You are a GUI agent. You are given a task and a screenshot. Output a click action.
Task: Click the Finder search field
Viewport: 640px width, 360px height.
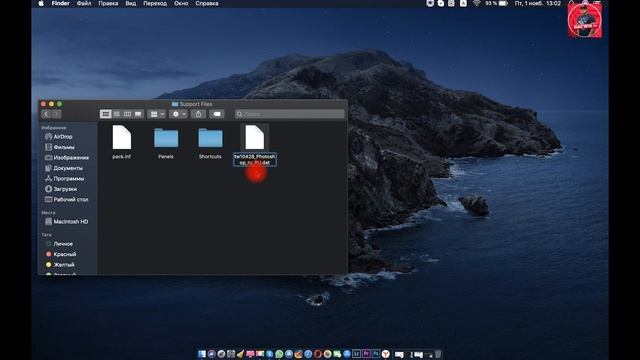point(290,114)
